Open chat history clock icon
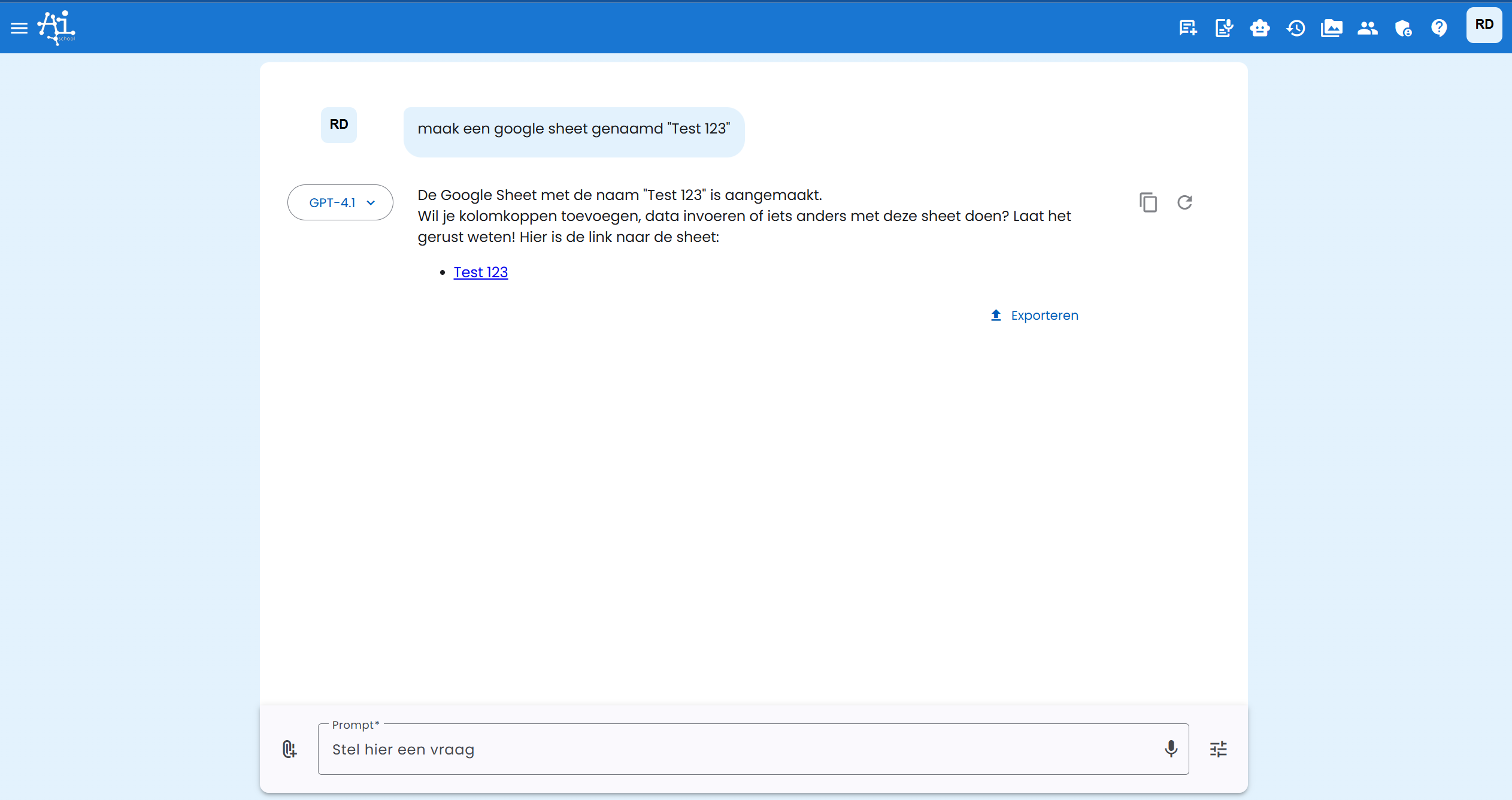 1296,28
